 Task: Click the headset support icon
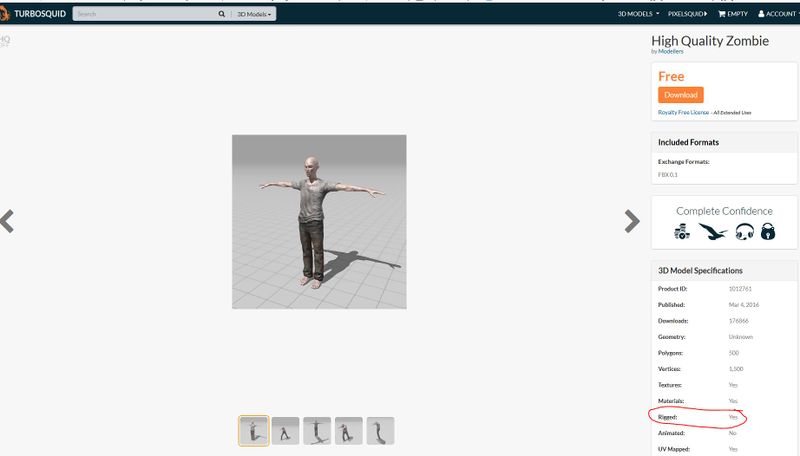point(744,232)
